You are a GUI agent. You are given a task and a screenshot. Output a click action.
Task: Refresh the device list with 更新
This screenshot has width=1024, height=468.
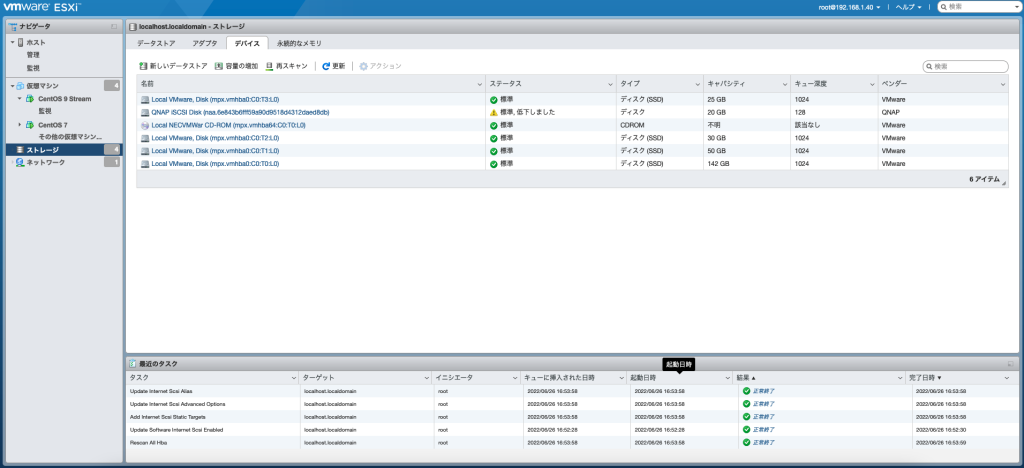point(326,66)
